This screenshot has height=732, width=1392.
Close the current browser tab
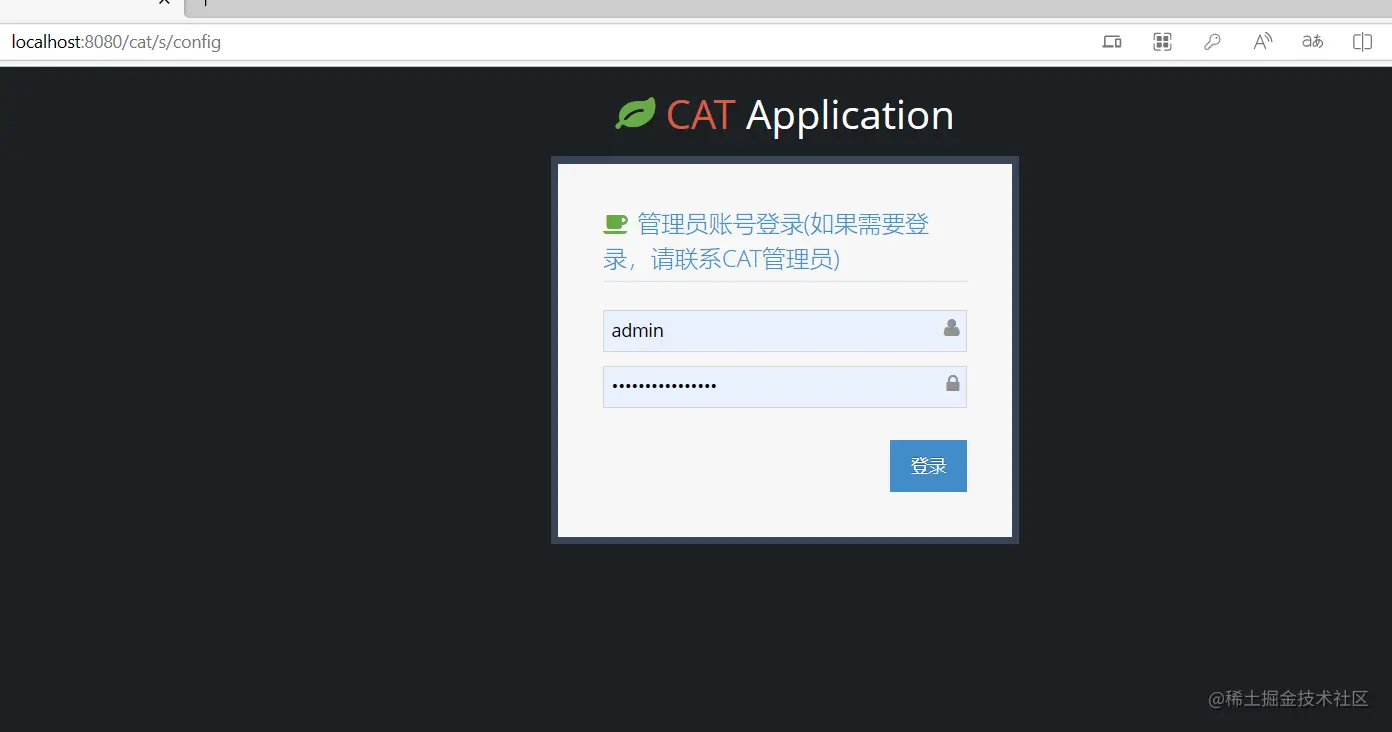pos(165,3)
